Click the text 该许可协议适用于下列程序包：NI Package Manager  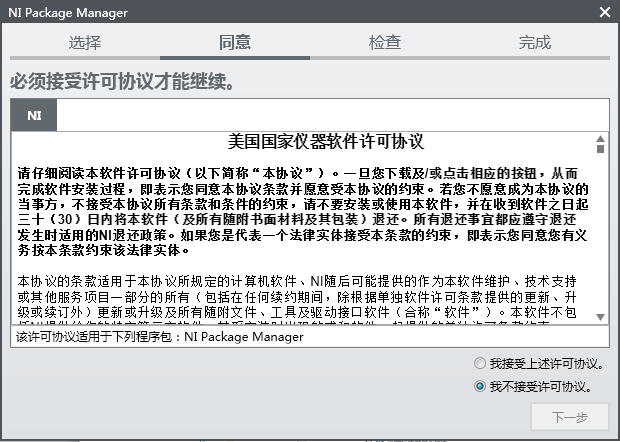[160, 337]
